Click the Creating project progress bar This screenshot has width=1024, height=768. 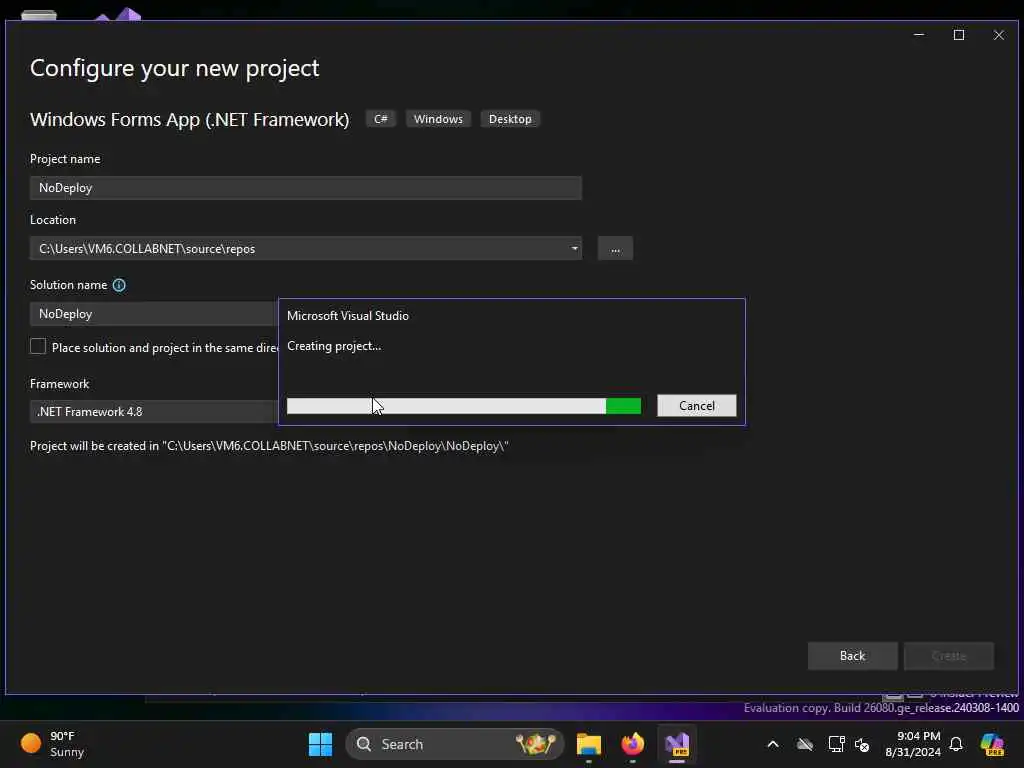pos(464,406)
